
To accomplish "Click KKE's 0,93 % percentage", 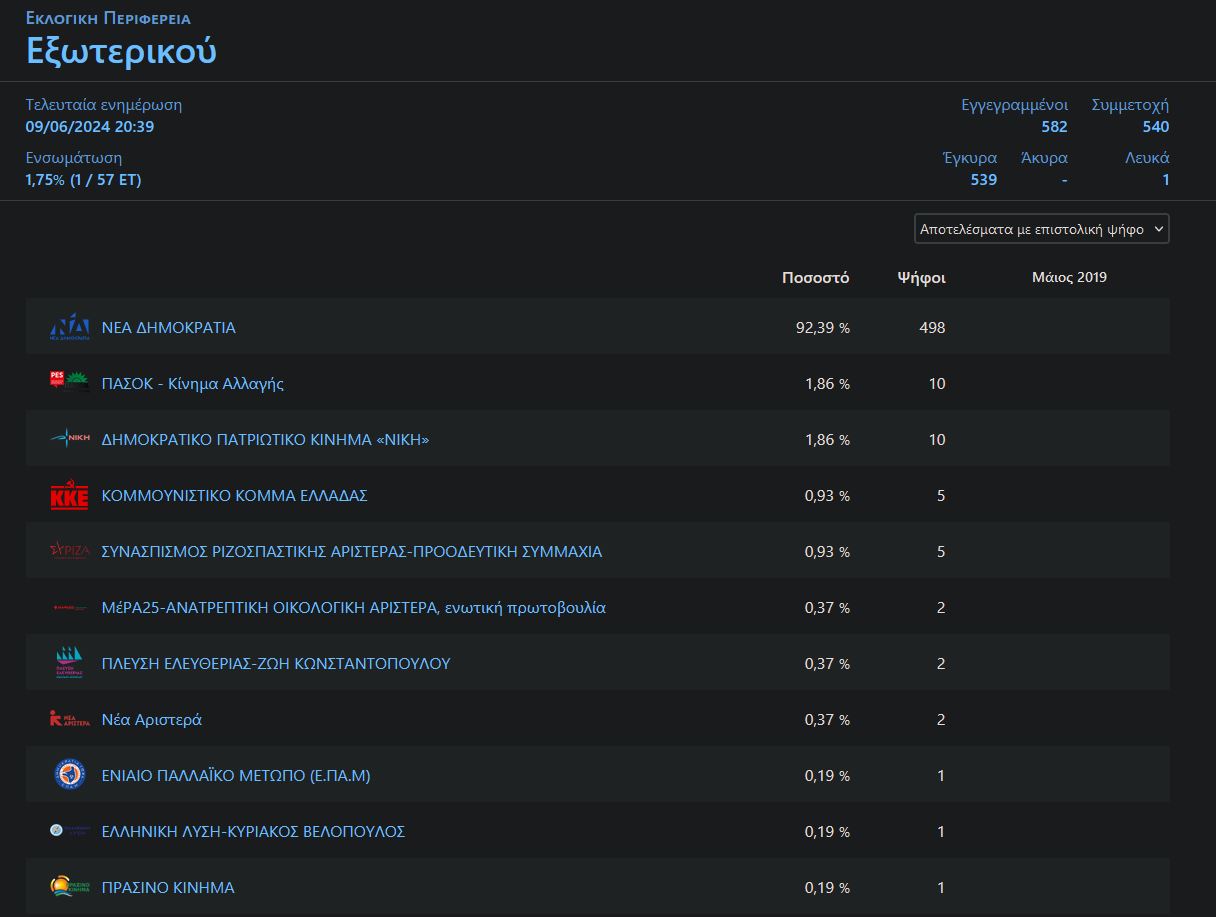I will pos(828,496).
